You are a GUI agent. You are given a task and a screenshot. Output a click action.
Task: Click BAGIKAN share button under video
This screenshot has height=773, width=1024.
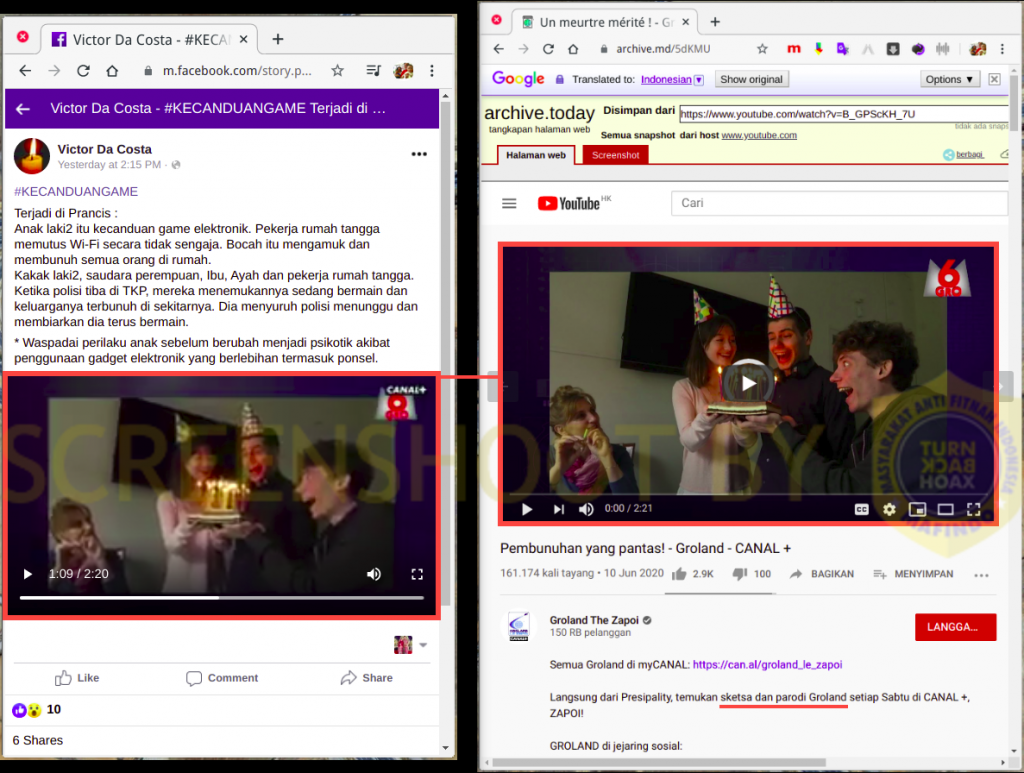pos(822,574)
